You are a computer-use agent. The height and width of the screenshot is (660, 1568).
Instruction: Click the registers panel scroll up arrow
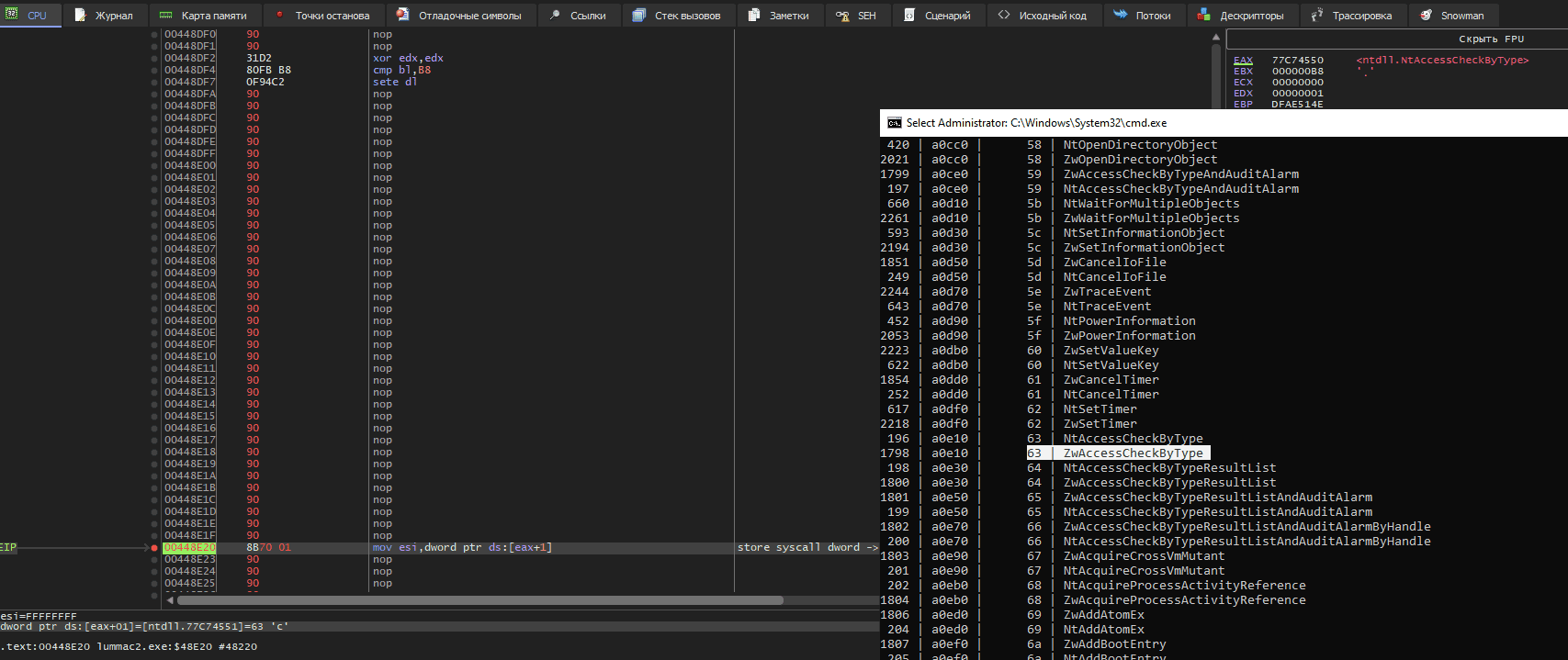[x=1216, y=38]
